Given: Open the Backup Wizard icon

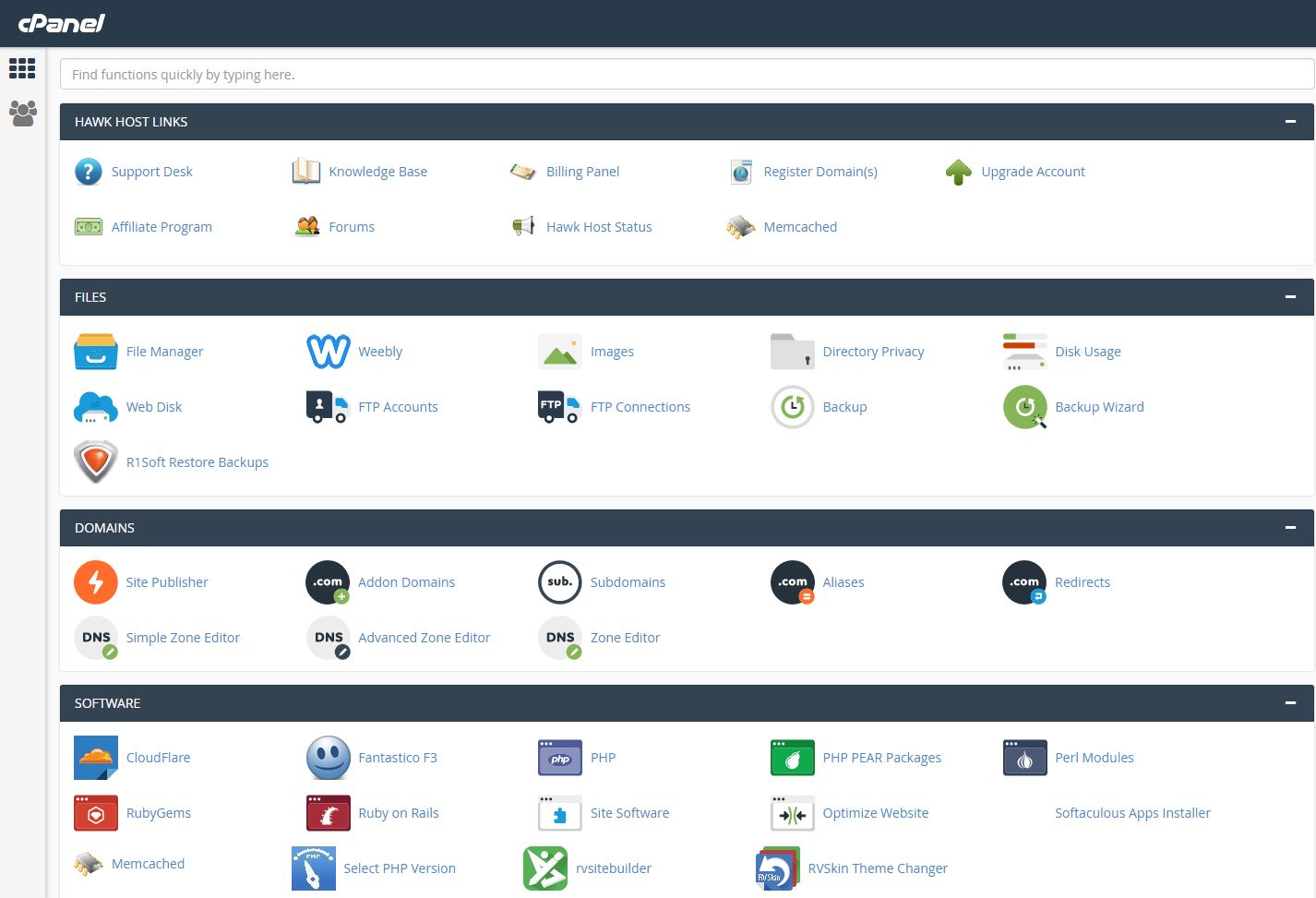Looking at the screenshot, I should (x=1024, y=407).
